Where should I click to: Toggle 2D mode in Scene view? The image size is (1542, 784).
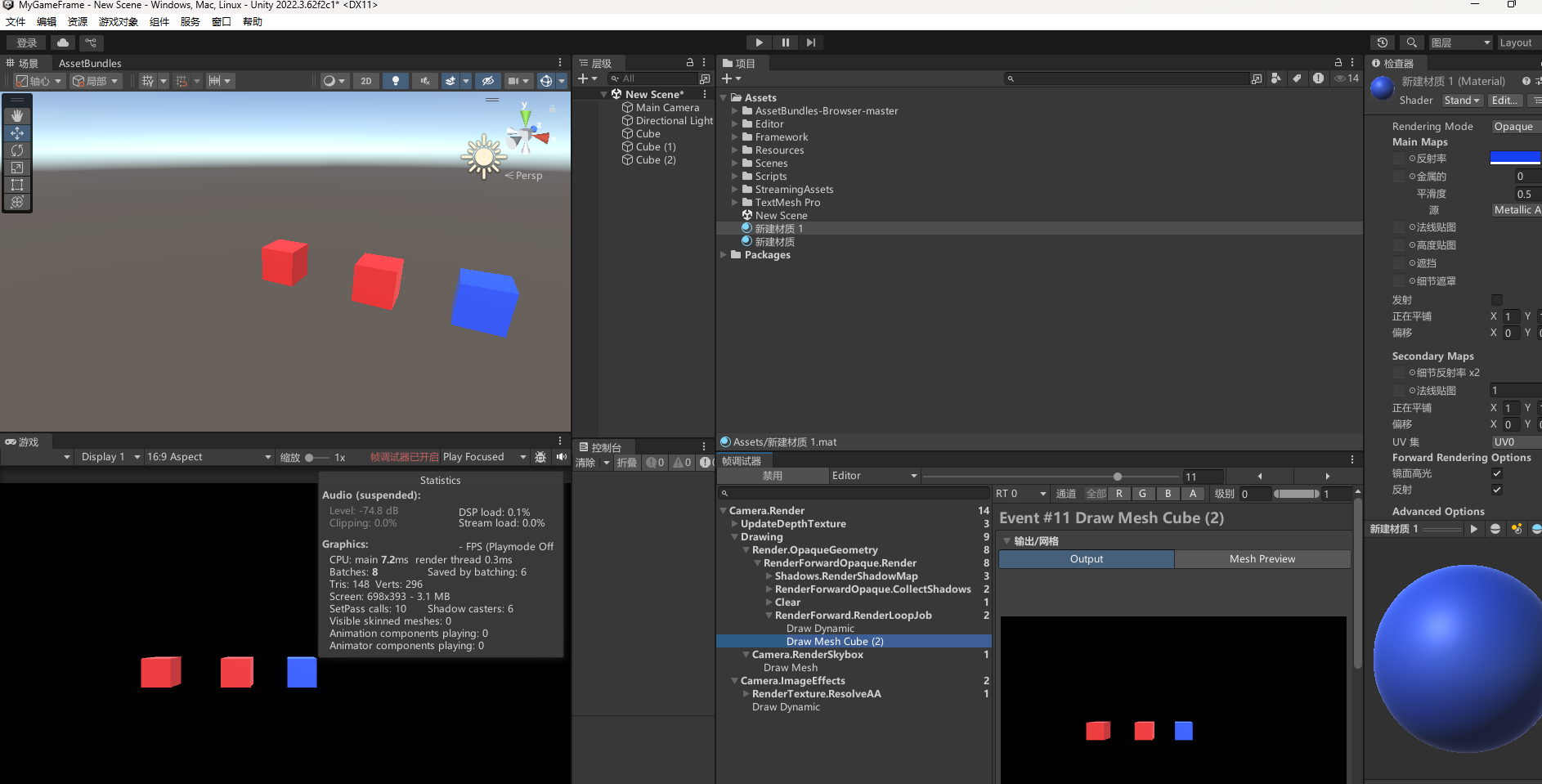pyautogui.click(x=366, y=81)
